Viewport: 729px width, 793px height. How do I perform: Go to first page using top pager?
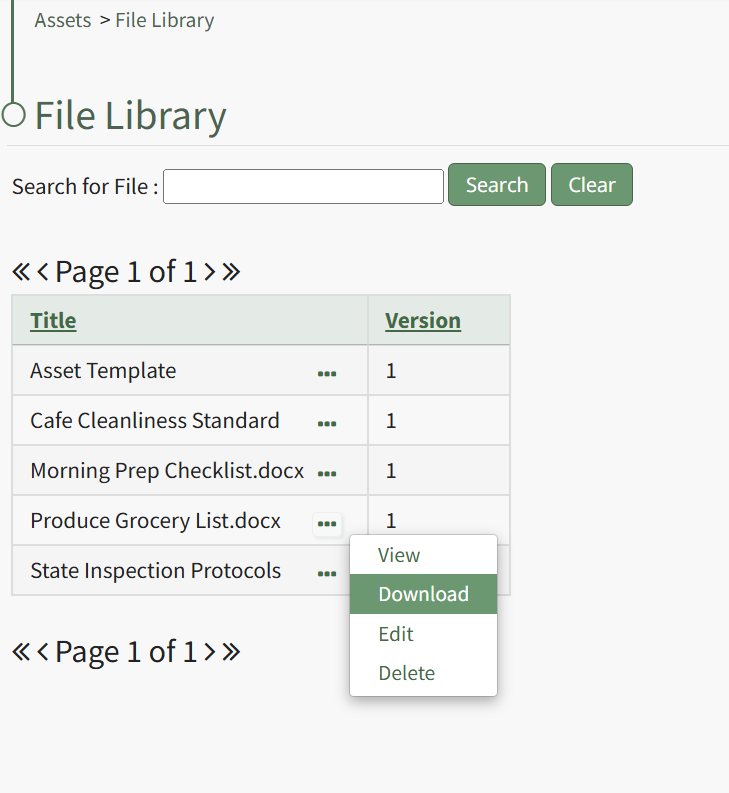(x=21, y=272)
